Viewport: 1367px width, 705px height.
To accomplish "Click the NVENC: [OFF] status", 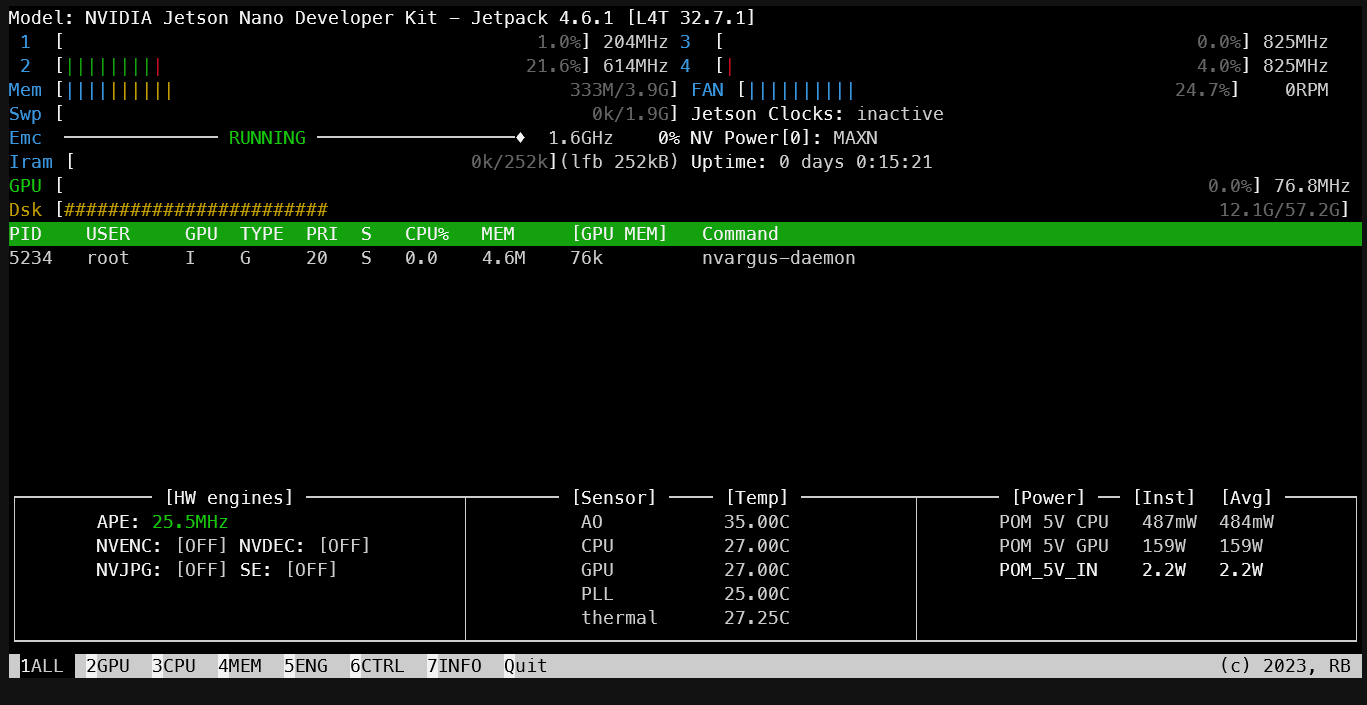I will click(162, 546).
